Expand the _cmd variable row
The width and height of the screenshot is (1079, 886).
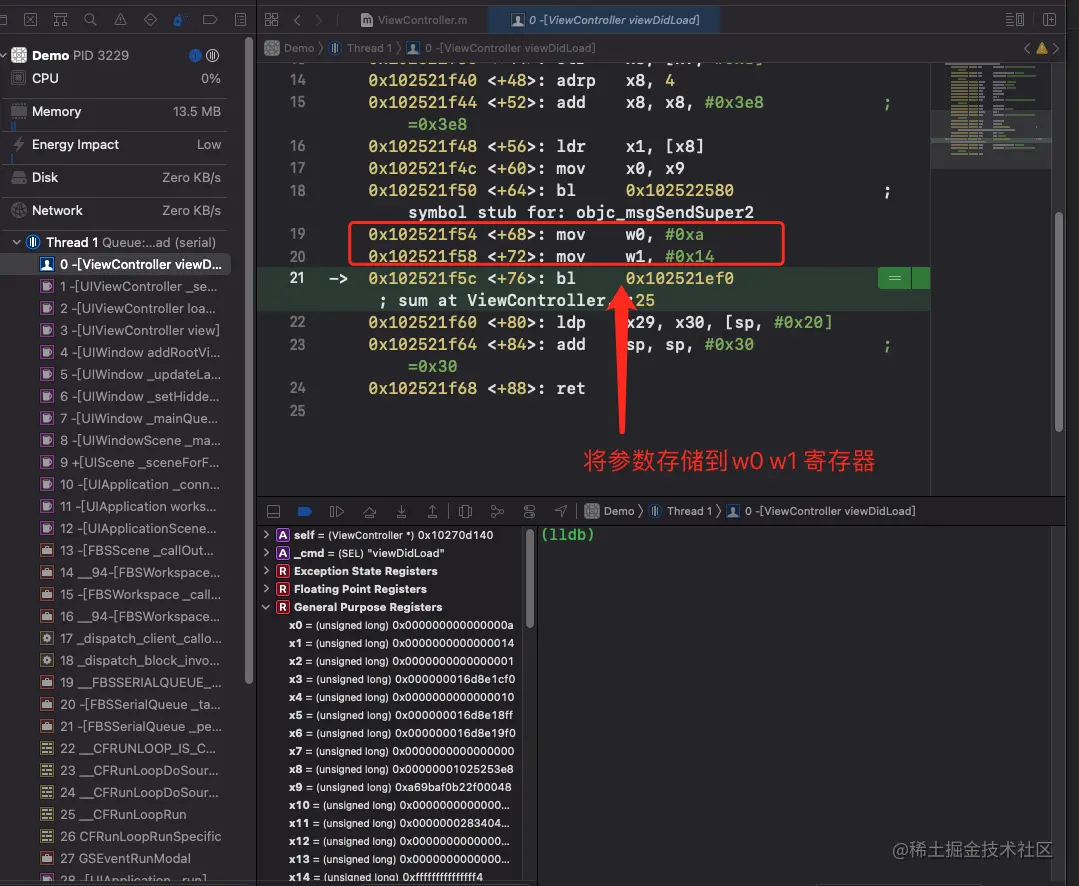click(266, 552)
